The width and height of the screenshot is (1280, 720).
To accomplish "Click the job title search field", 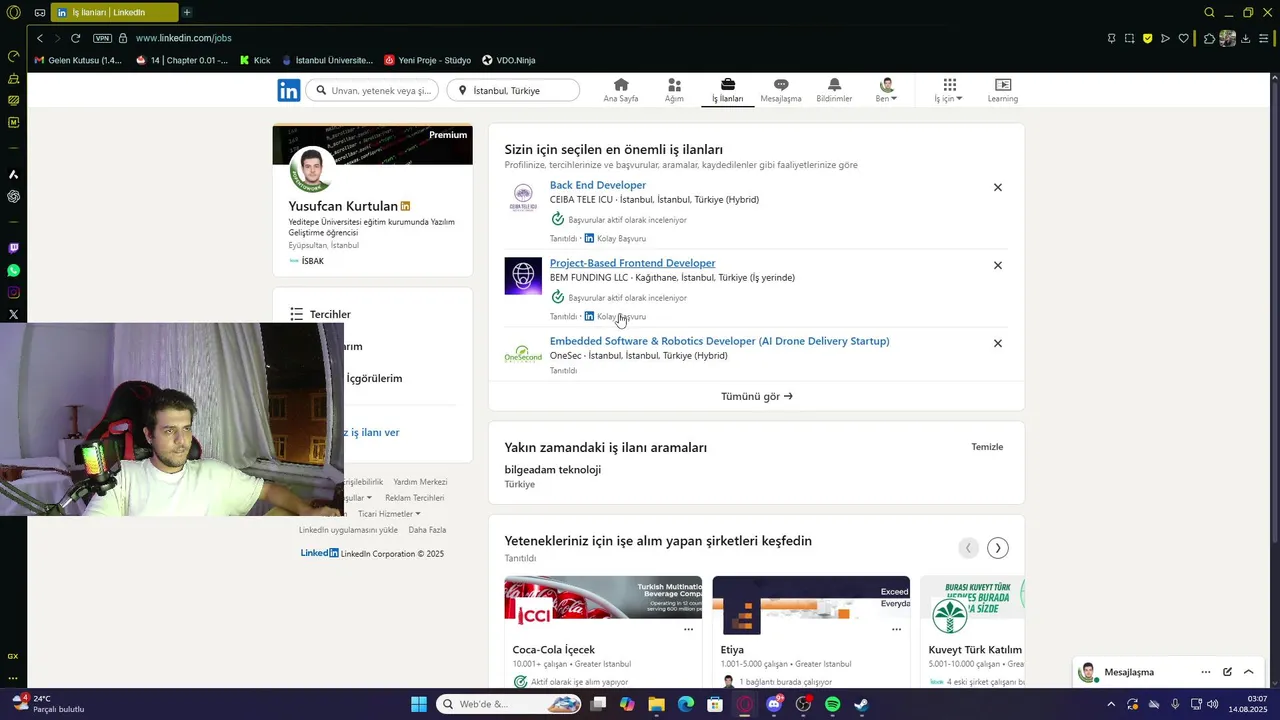I will tap(372, 90).
